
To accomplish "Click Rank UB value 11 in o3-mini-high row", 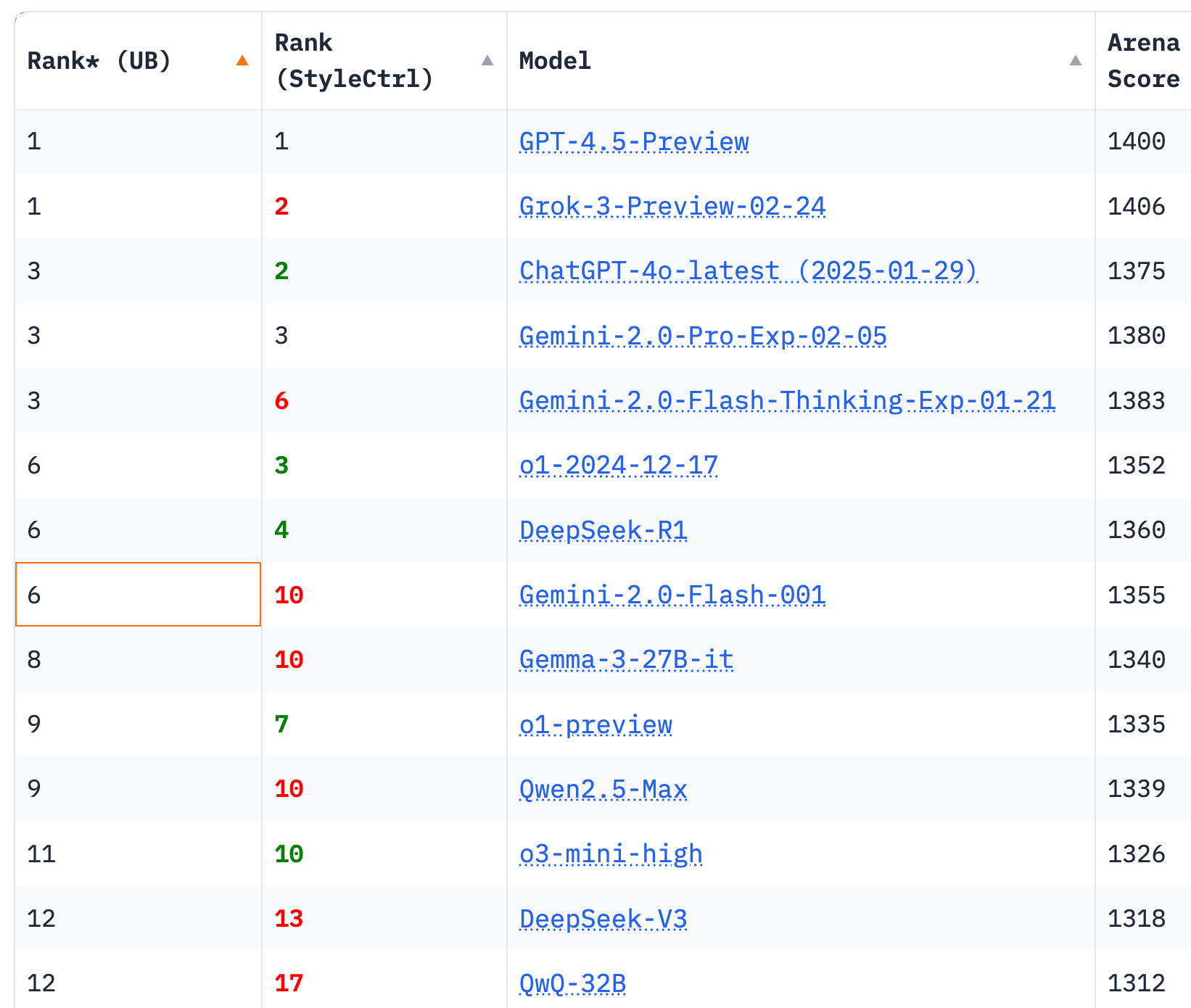I will pyautogui.click(x=41, y=854).
